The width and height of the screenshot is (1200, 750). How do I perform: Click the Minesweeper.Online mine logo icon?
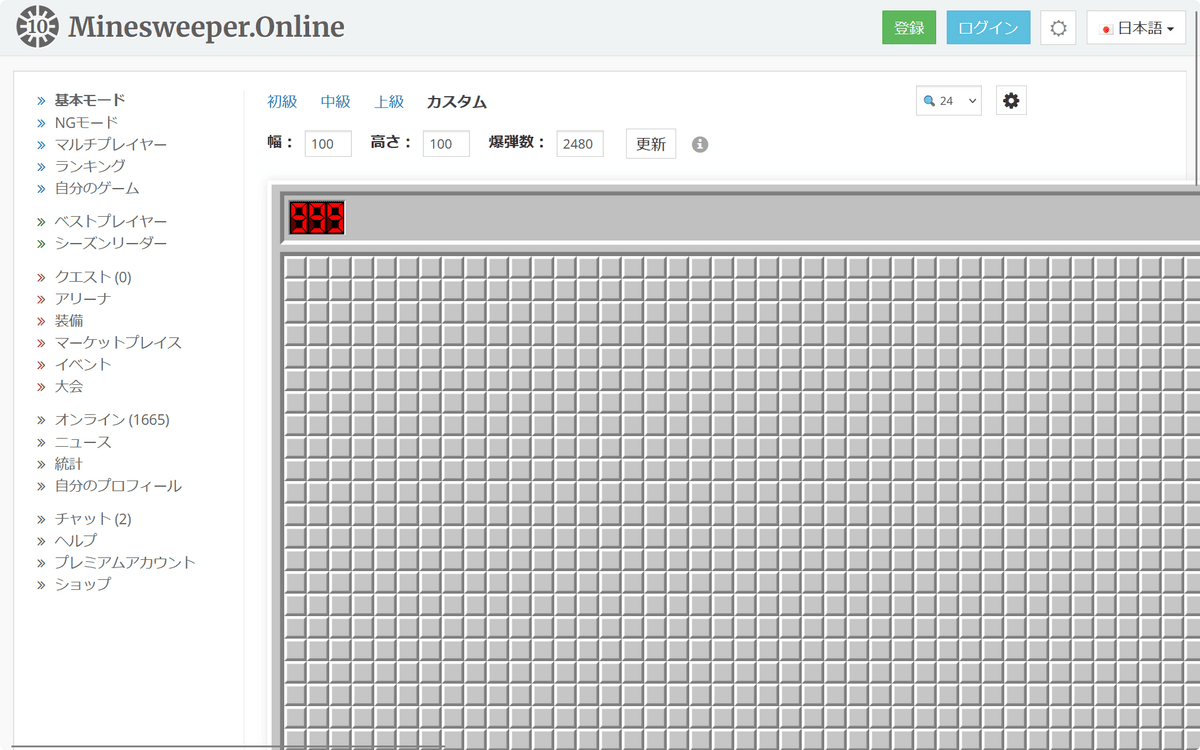coord(38,27)
